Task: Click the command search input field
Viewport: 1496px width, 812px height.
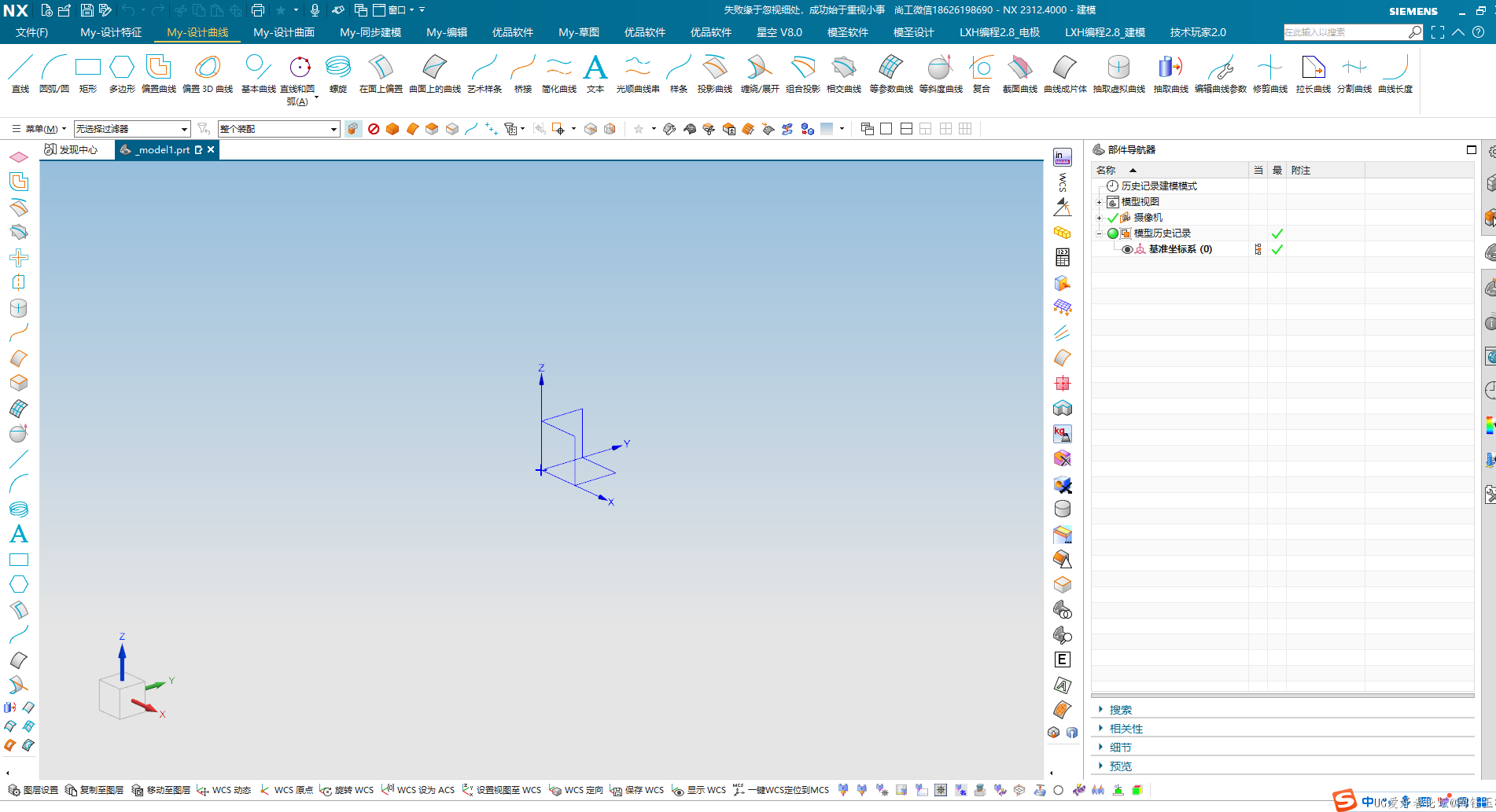Action: coord(1345,32)
